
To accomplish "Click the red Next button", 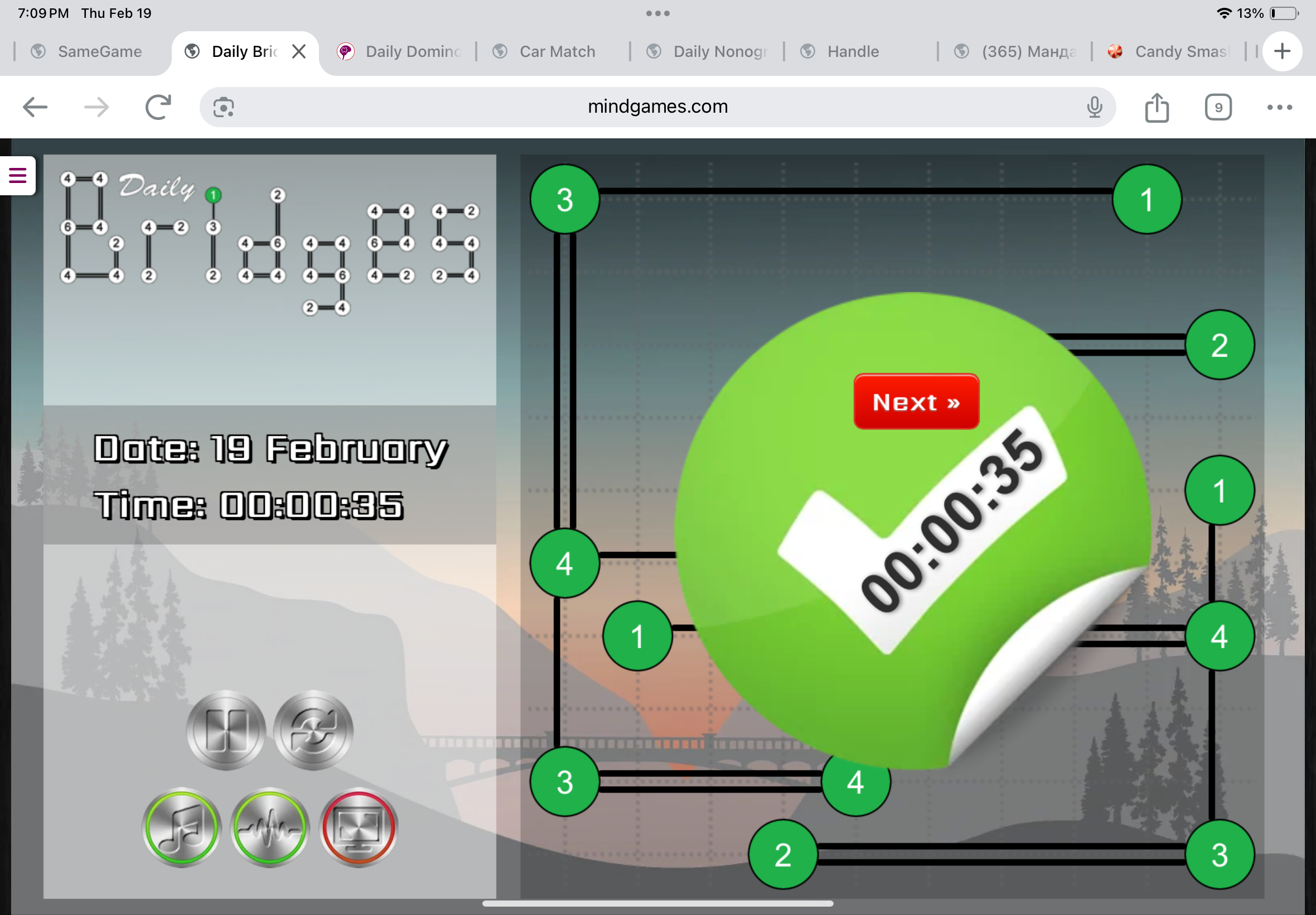I will tap(916, 401).
